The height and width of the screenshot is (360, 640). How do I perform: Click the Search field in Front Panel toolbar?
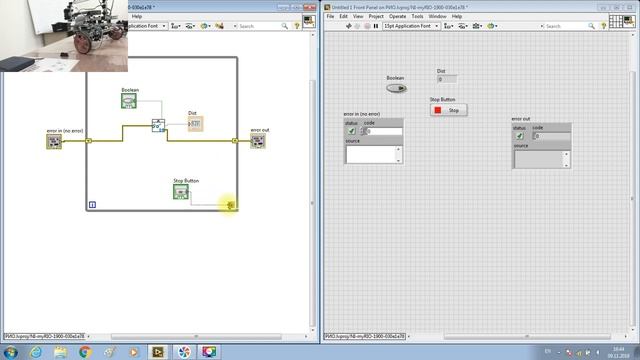tap(564, 26)
